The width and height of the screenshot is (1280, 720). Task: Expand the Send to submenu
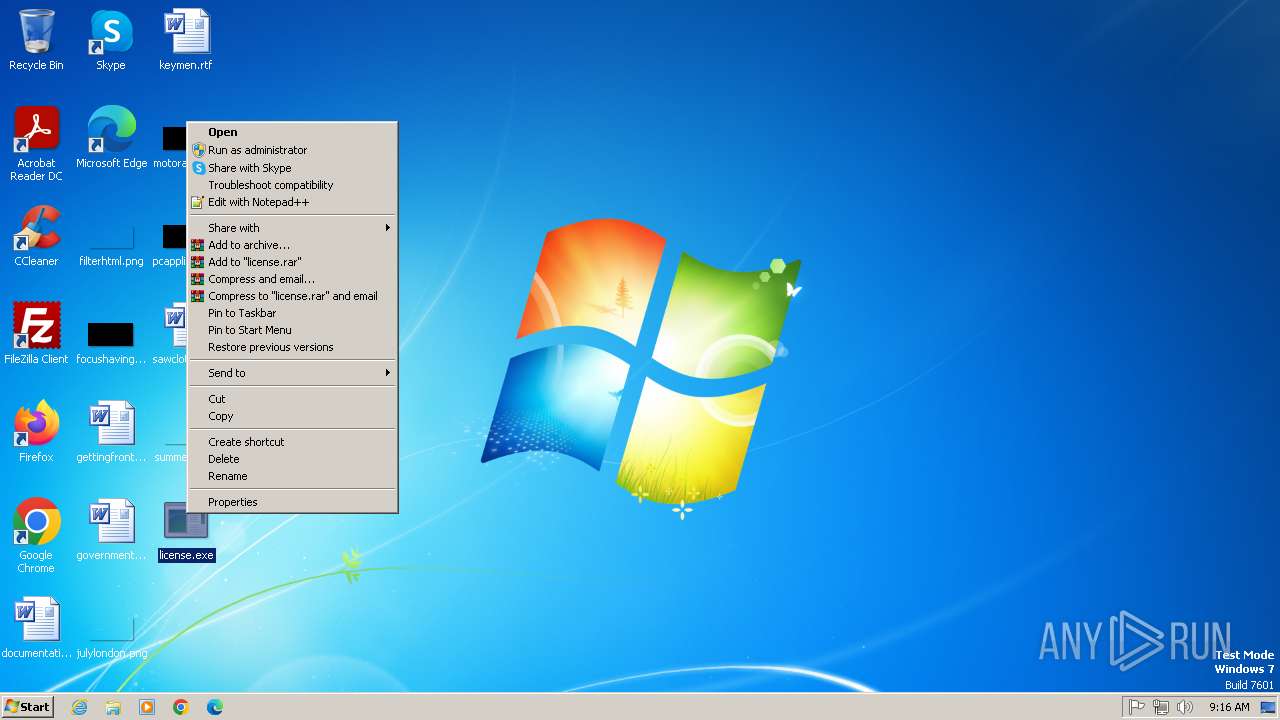click(293, 373)
